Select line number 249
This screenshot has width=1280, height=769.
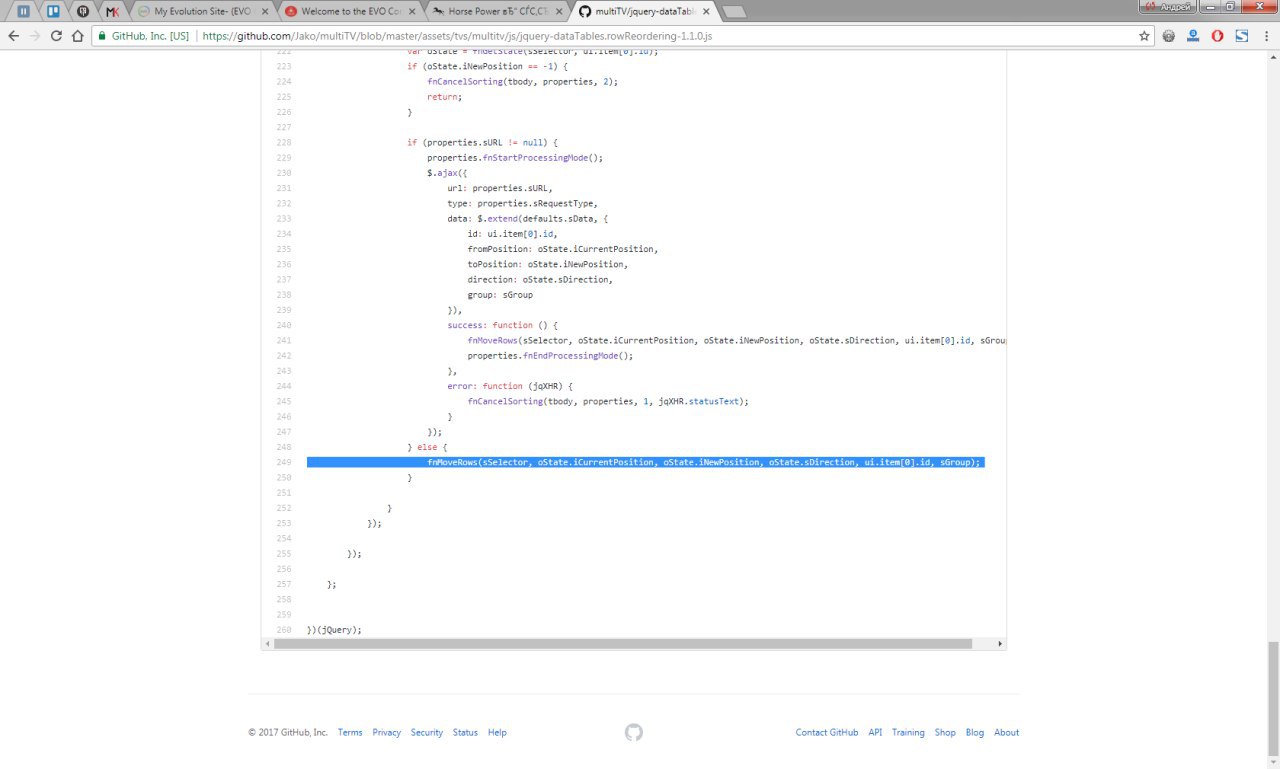click(284, 462)
